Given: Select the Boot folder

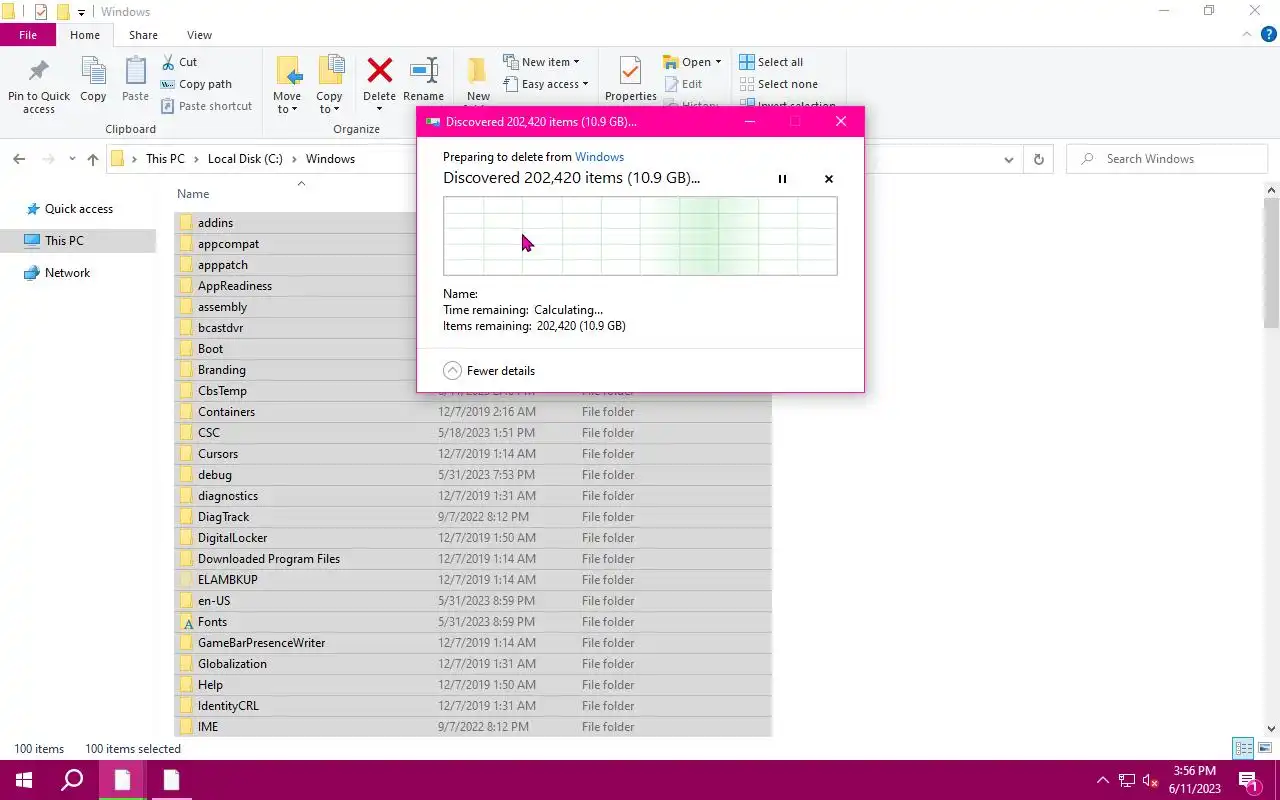Looking at the screenshot, I should [x=210, y=349].
